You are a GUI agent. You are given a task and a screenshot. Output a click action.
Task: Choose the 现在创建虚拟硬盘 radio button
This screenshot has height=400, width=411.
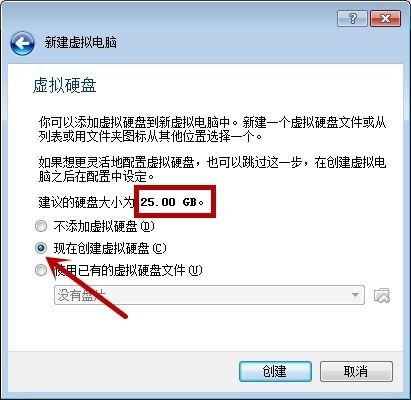click(41, 248)
